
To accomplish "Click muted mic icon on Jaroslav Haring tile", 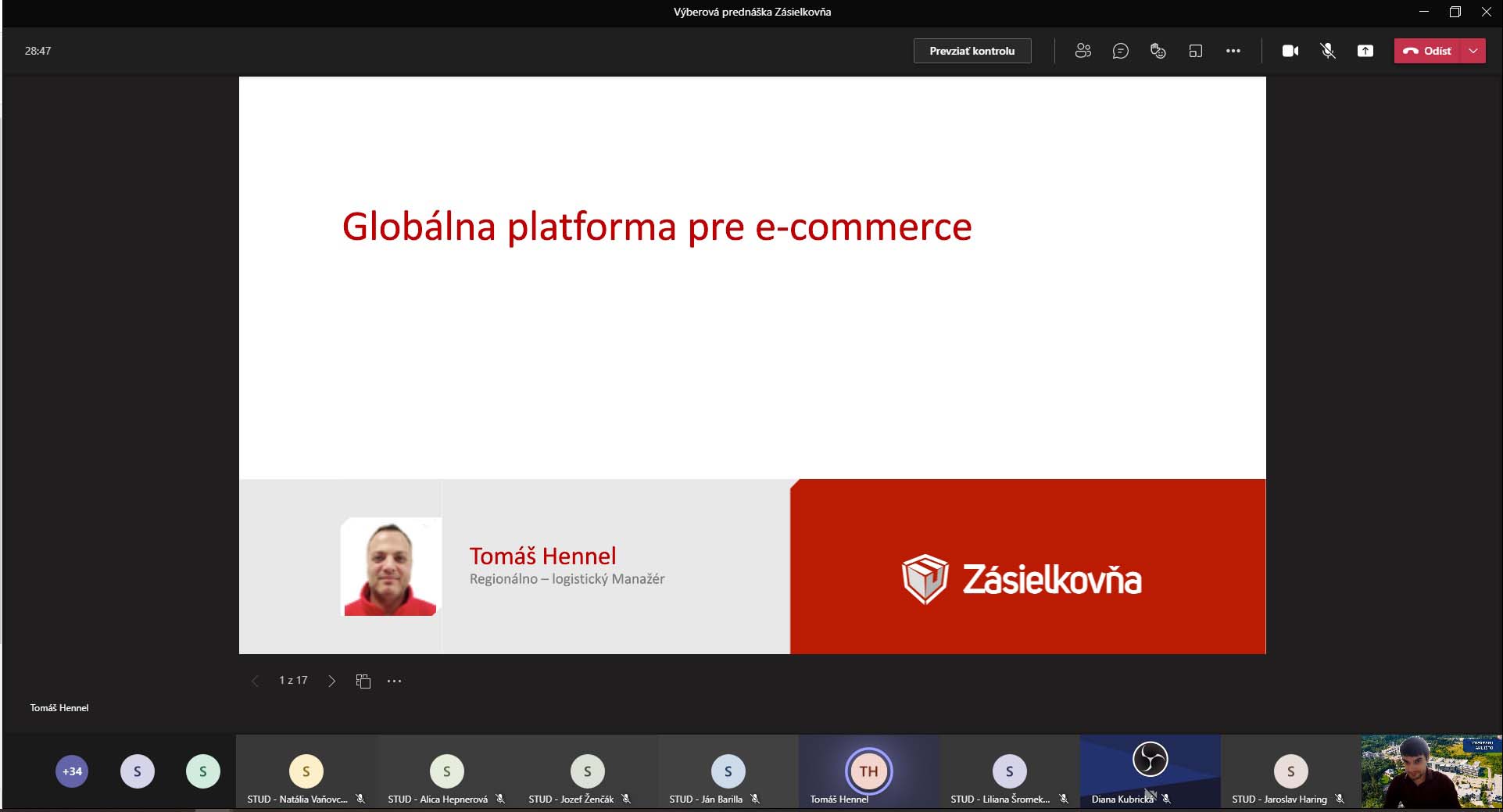I will pyautogui.click(x=1340, y=799).
